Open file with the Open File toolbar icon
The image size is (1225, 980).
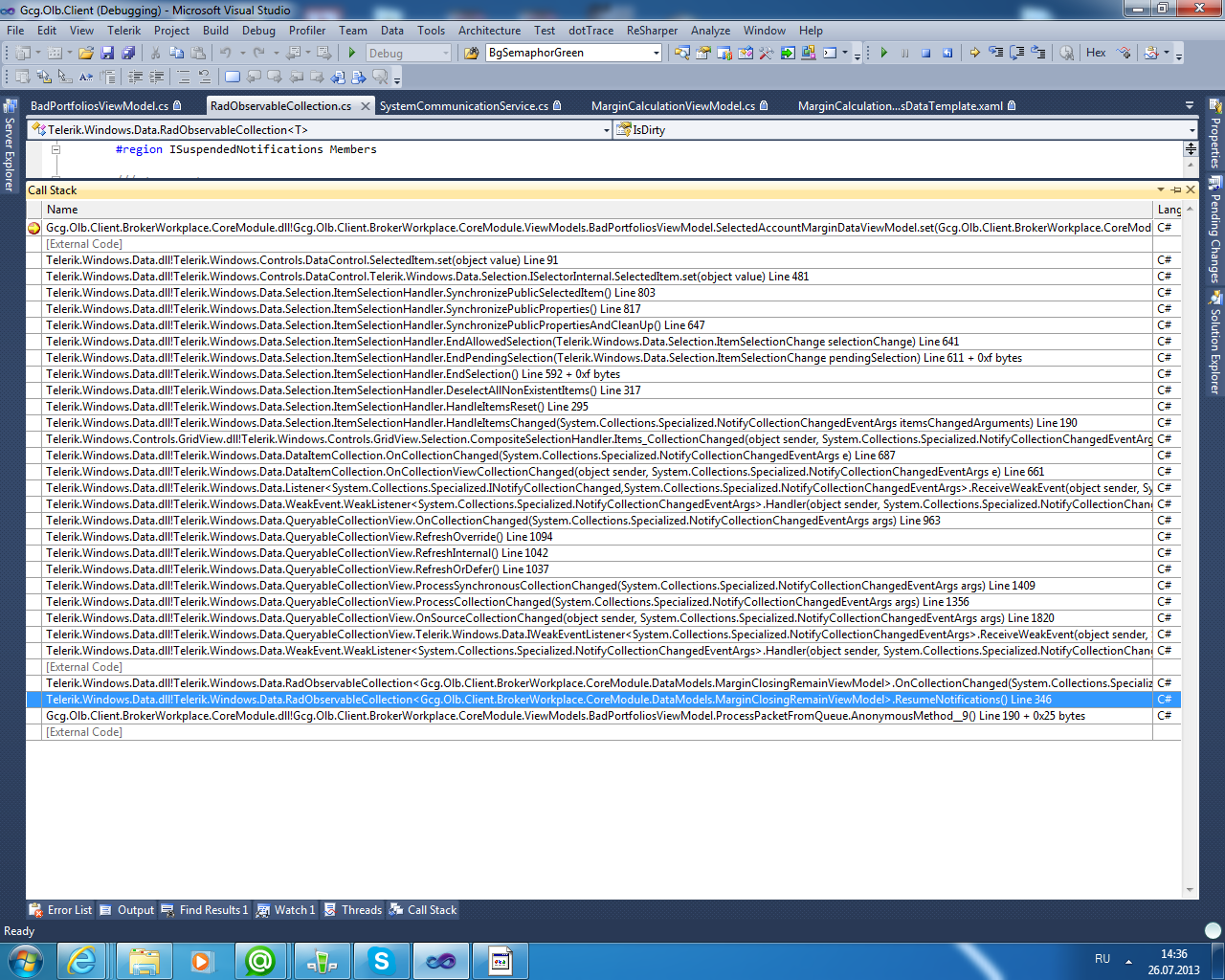pos(86,54)
